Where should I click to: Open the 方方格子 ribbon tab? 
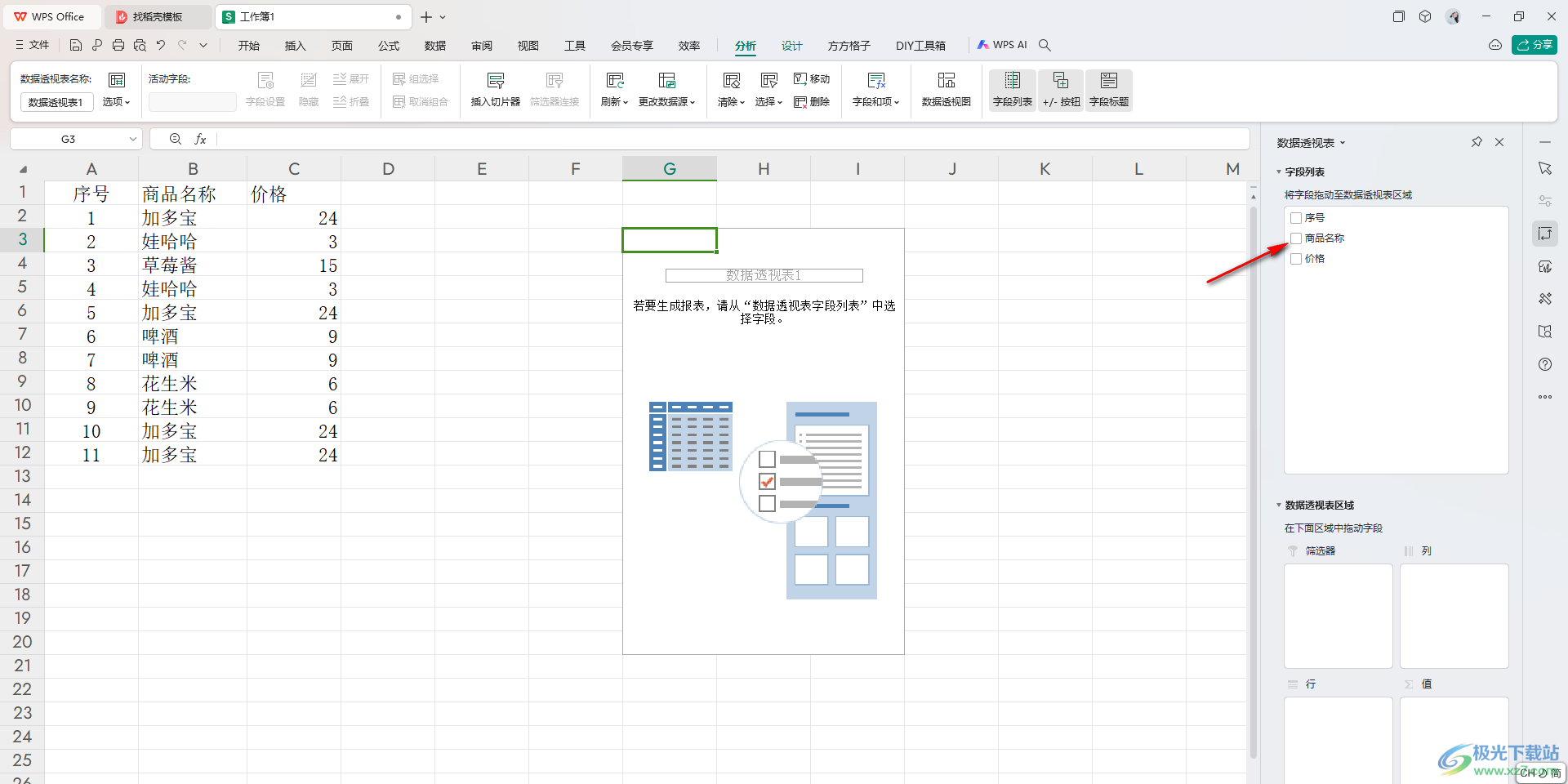coord(849,46)
